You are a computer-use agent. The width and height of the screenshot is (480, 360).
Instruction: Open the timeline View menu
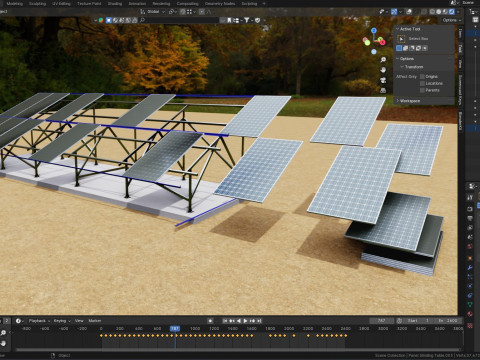pyautogui.click(x=79, y=321)
